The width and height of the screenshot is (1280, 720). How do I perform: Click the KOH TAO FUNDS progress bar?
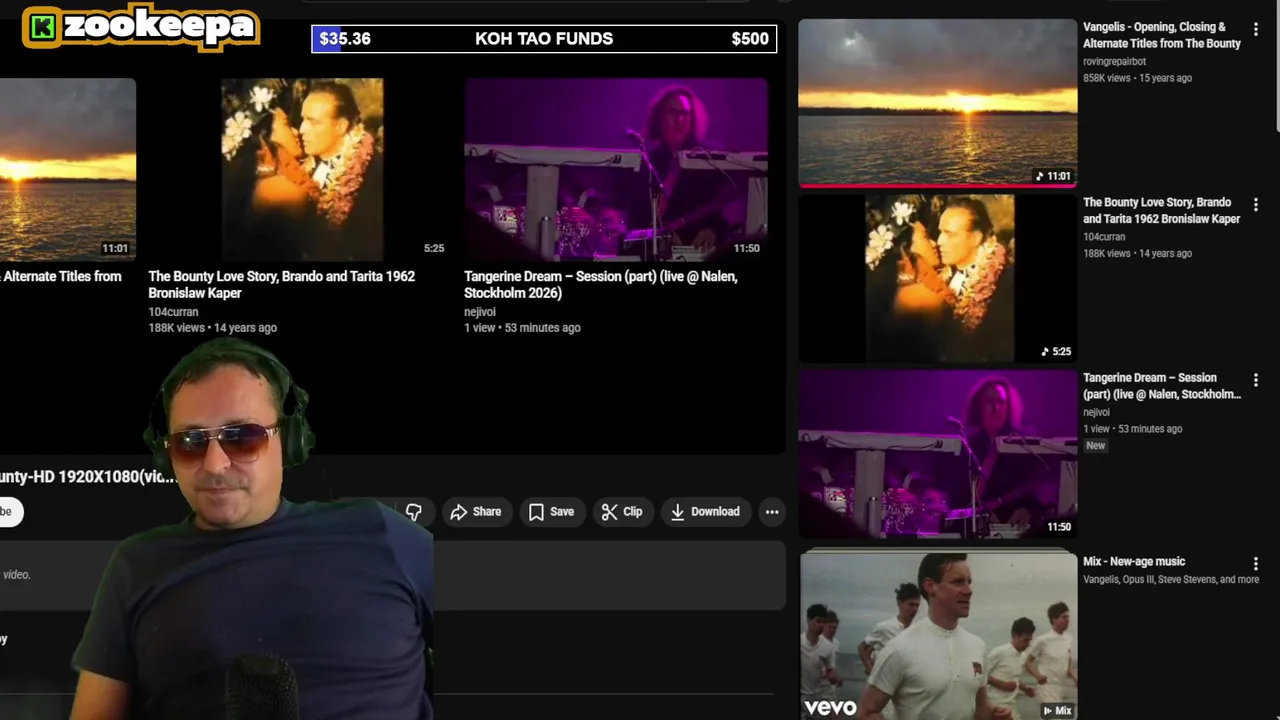pos(544,39)
